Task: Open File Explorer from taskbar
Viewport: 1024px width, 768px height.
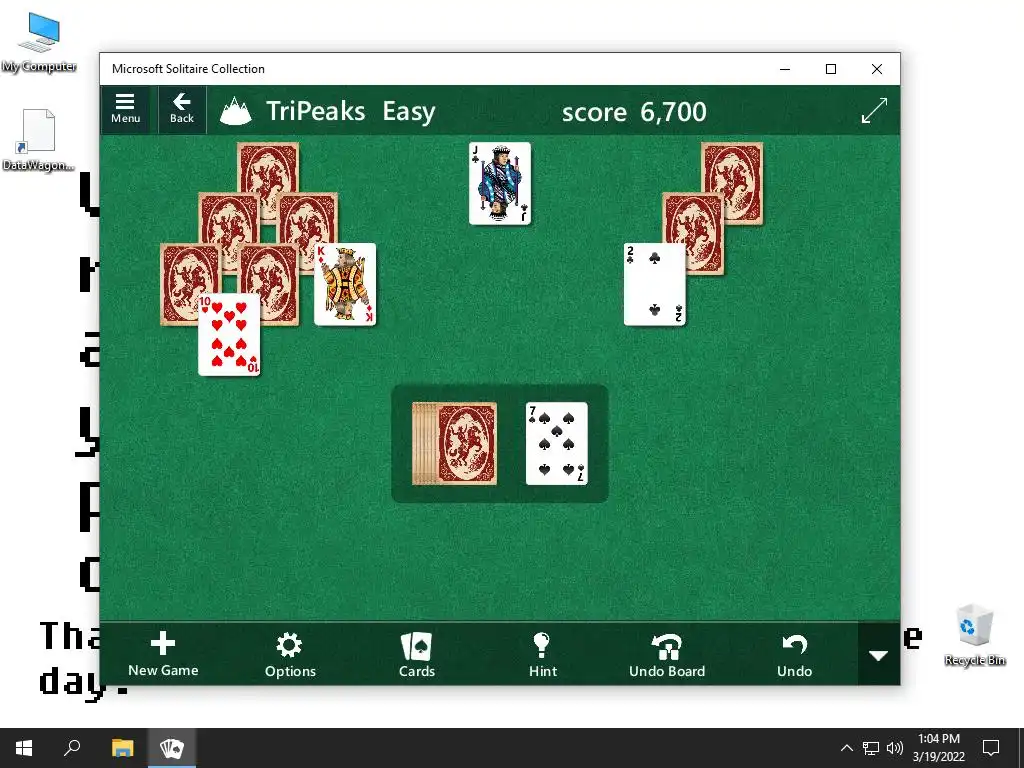Action: click(x=122, y=748)
